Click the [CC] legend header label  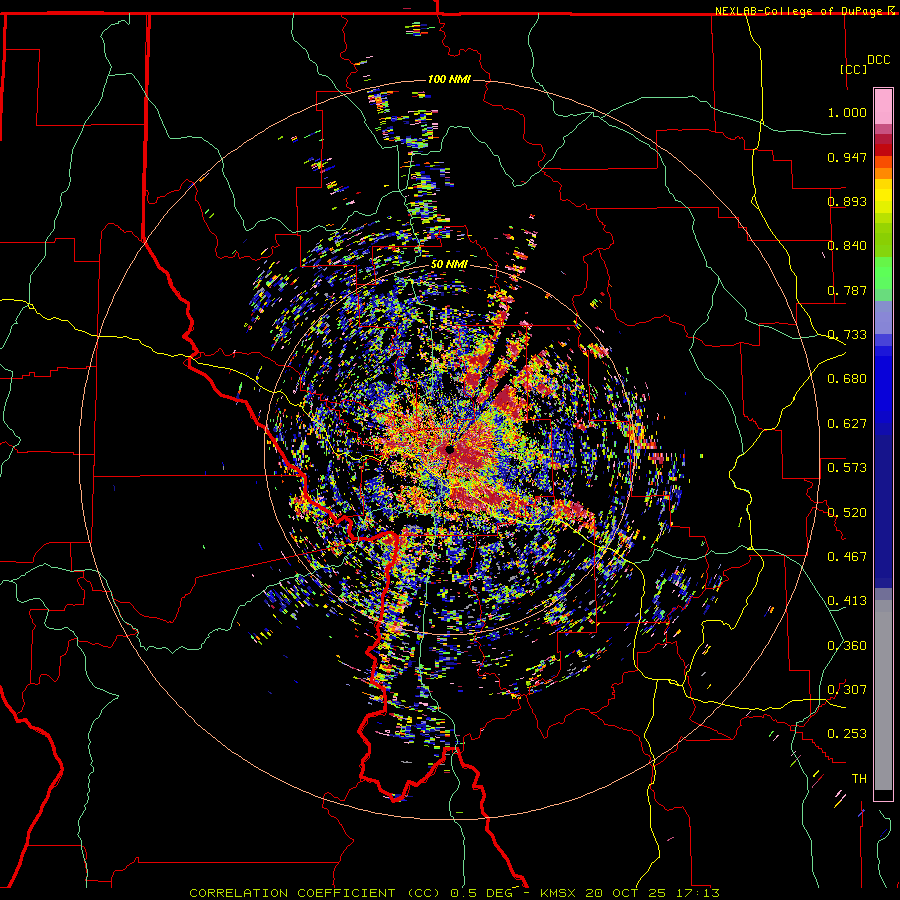click(x=854, y=69)
